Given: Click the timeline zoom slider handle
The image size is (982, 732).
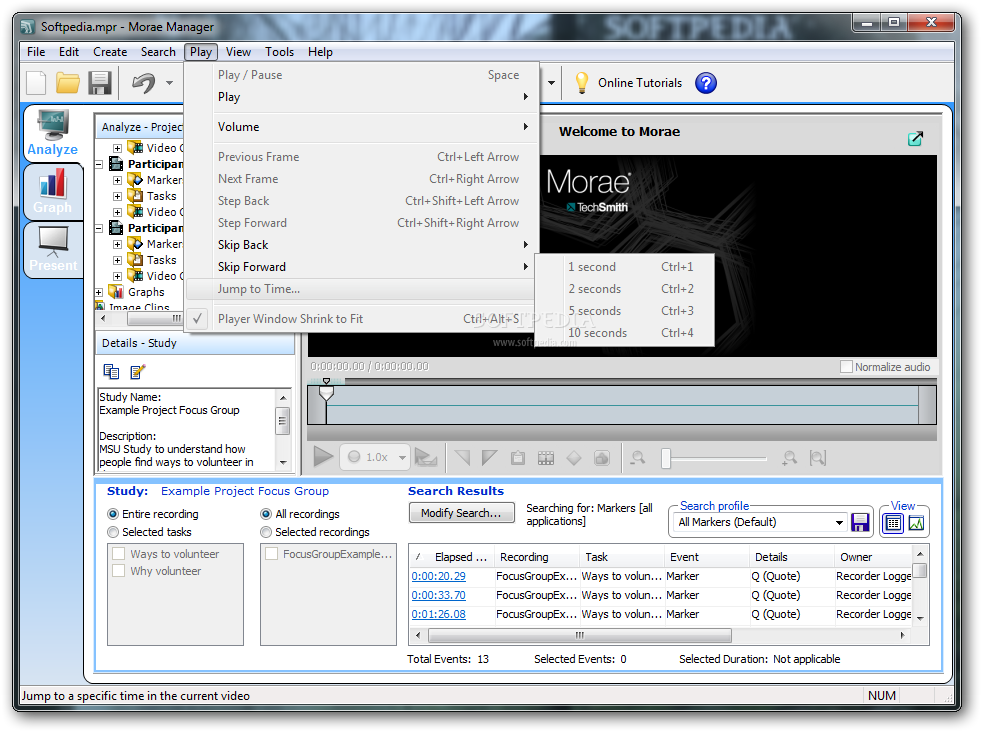Looking at the screenshot, I should 666,458.
